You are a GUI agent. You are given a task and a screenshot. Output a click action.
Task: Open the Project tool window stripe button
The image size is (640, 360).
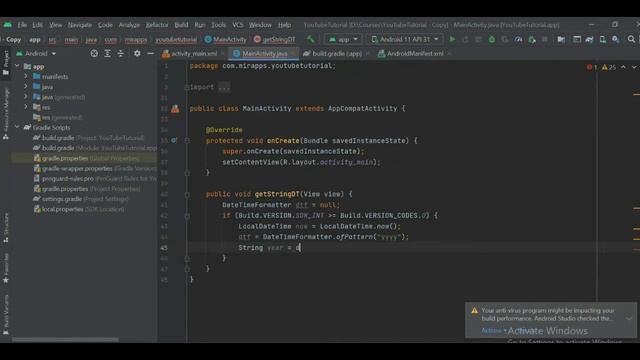[6, 63]
